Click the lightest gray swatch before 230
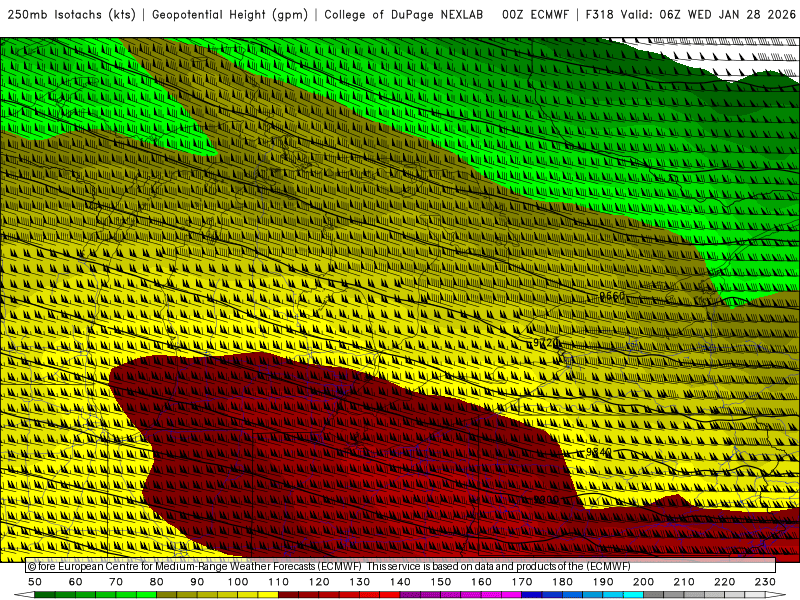Screen dimensions: 800x600 tap(755, 595)
